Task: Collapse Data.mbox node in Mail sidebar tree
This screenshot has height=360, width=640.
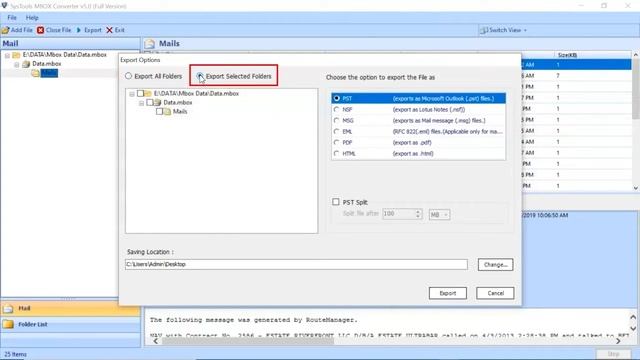Action: point(16,64)
